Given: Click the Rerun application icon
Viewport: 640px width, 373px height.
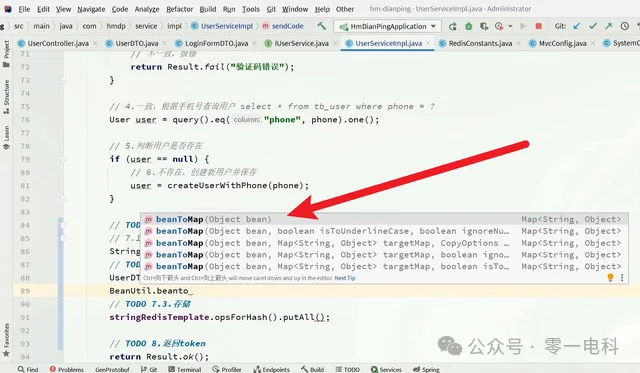Looking at the screenshot, I should point(453,27).
